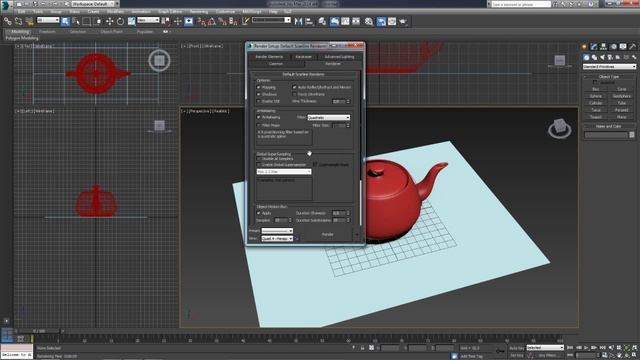Image resolution: width=640 pixels, height=360 pixels.
Task: Open the Render Setup toolbar icon
Action: point(381,21)
